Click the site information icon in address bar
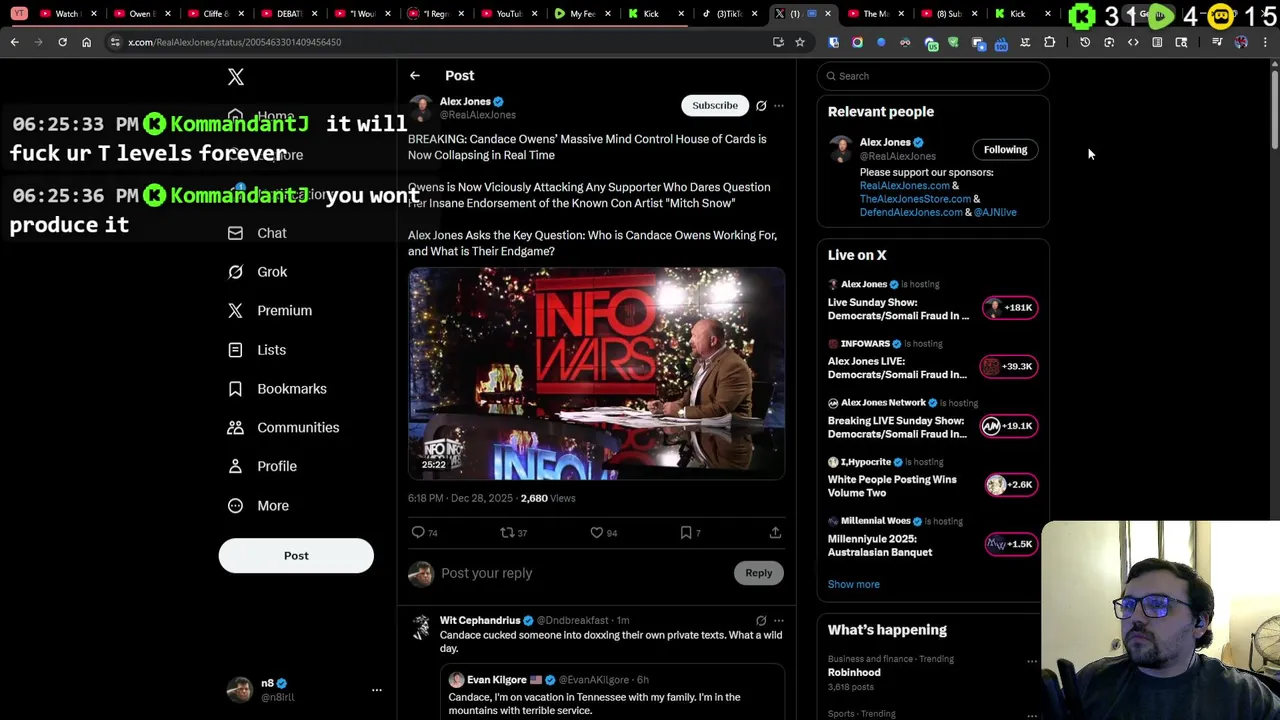 pyautogui.click(x=115, y=42)
